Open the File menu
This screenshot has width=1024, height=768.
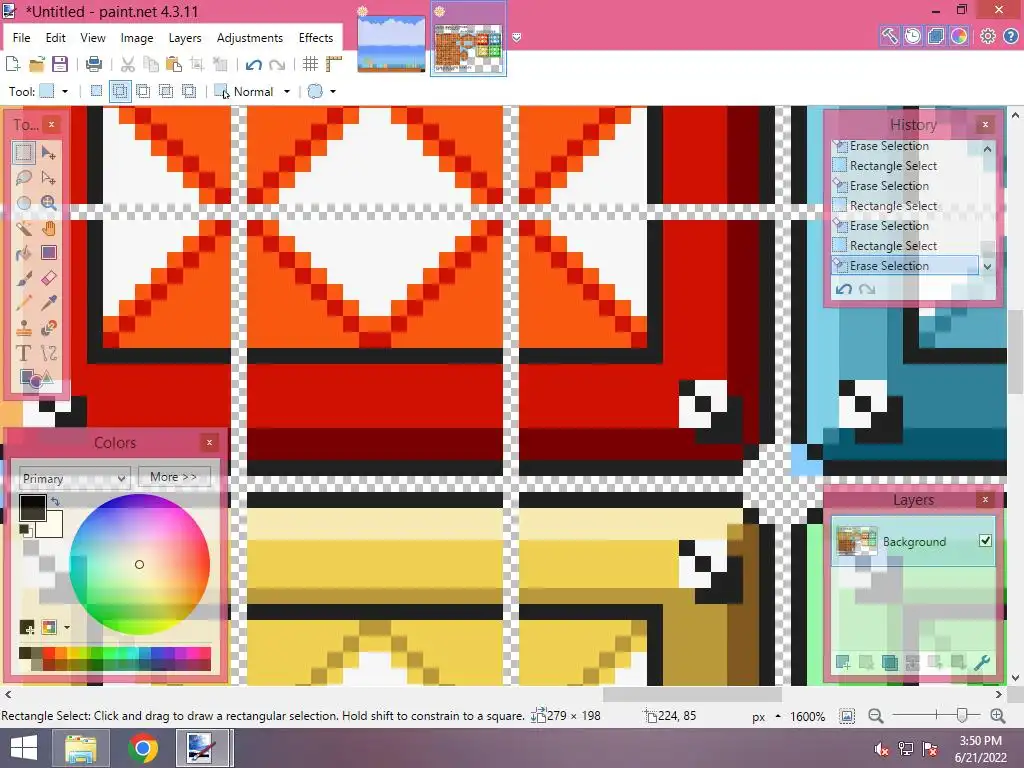[22, 38]
